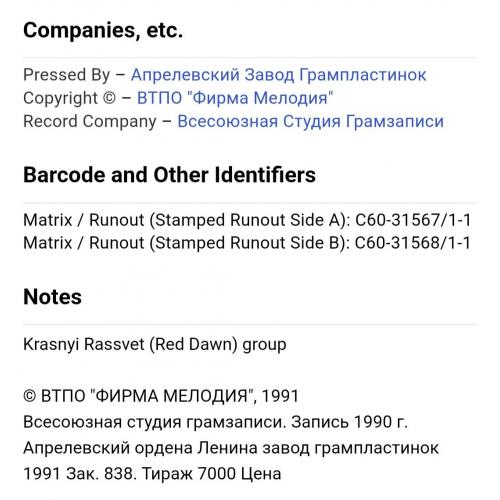Click the Krasnyi Rassvet group note
The width and height of the screenshot is (500, 500).
pyautogui.click(x=155, y=344)
